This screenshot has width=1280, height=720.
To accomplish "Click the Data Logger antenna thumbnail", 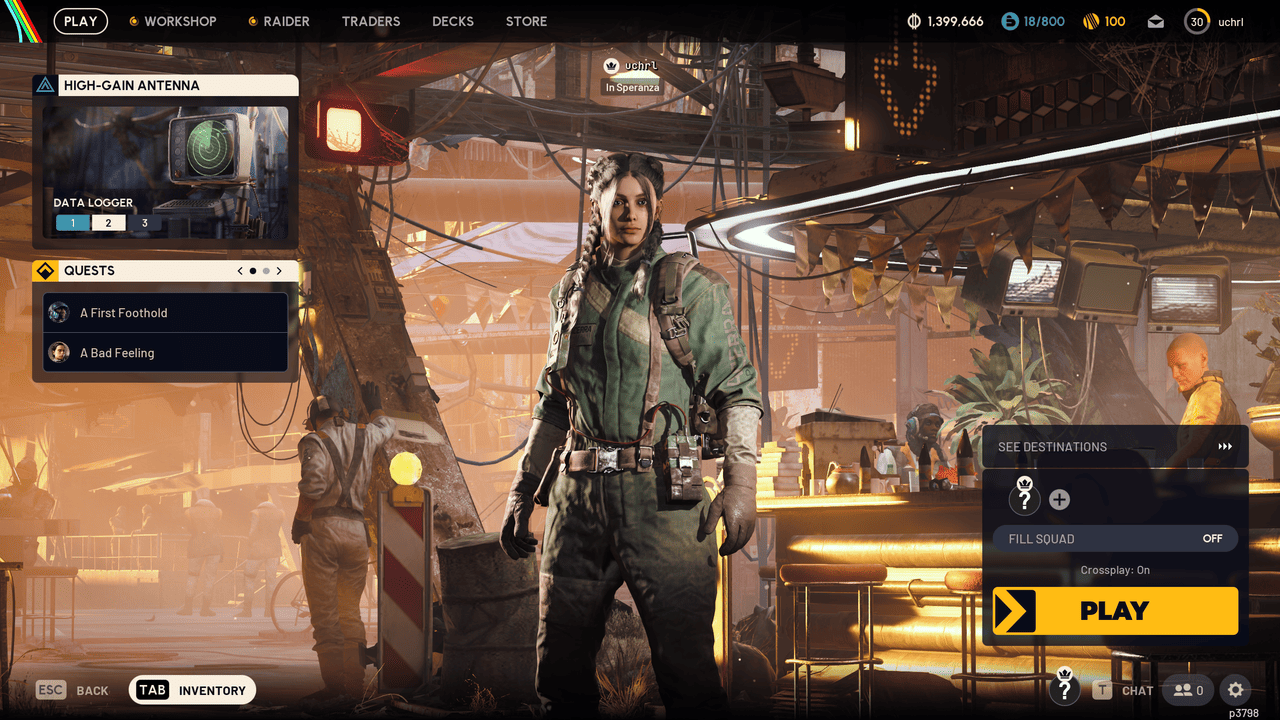I will tap(166, 173).
